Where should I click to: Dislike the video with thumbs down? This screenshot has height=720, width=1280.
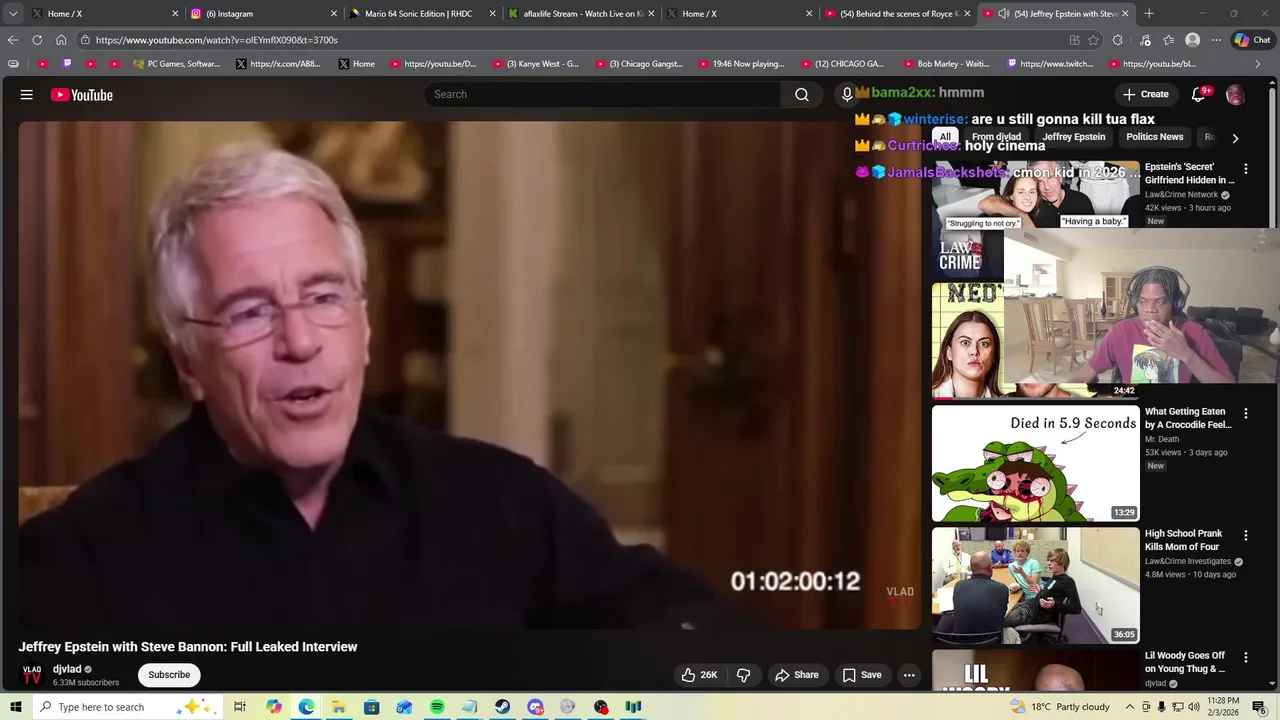point(743,675)
